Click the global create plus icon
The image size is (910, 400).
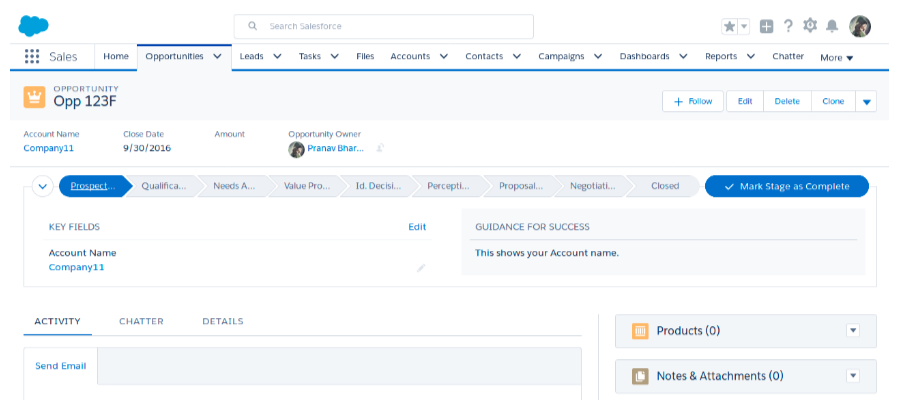point(766,26)
